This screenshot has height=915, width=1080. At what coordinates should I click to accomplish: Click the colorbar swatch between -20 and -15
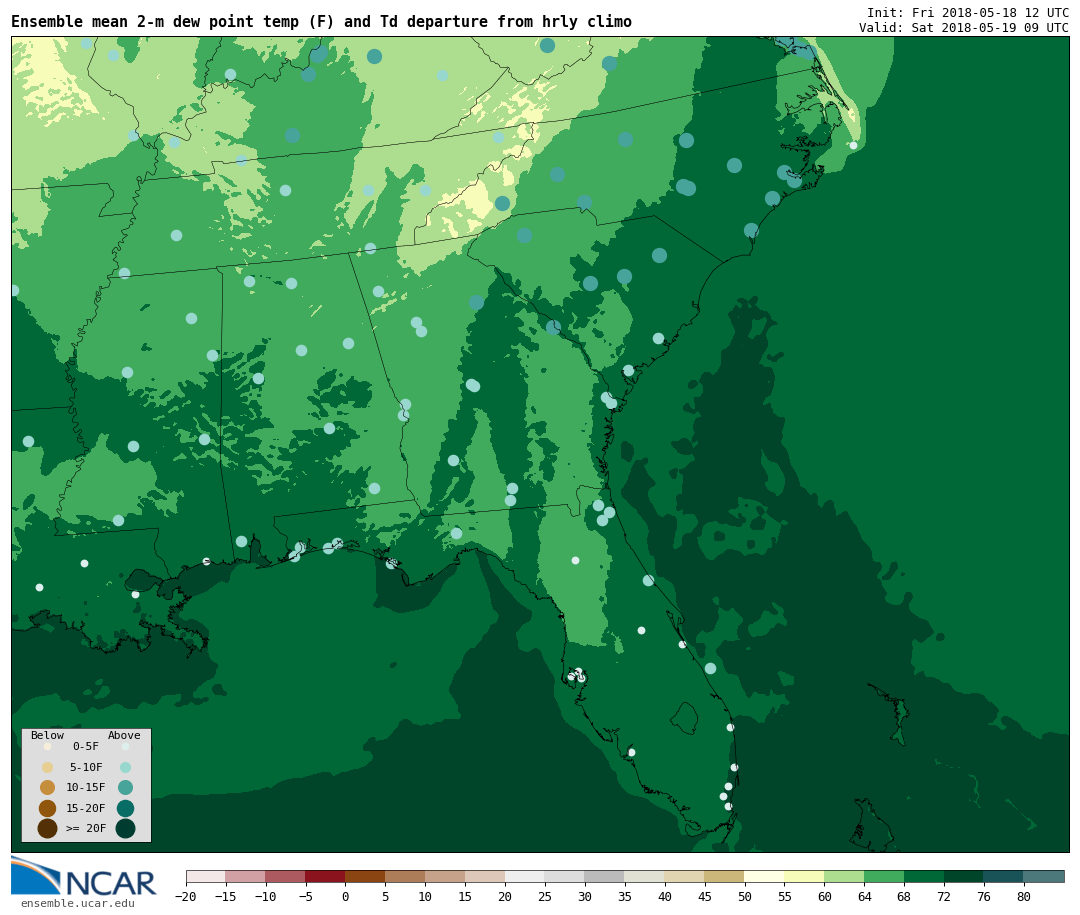pos(206,876)
